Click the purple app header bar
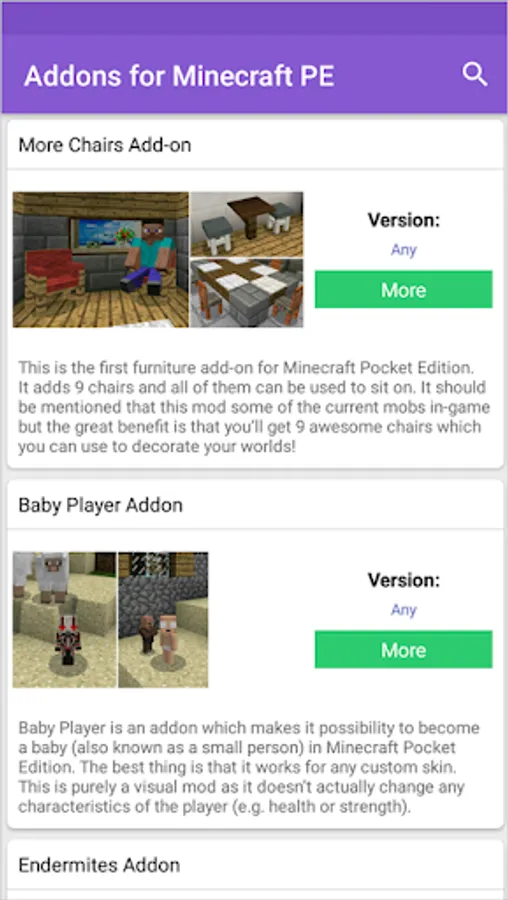Image resolution: width=508 pixels, height=900 pixels. pyautogui.click(x=254, y=73)
